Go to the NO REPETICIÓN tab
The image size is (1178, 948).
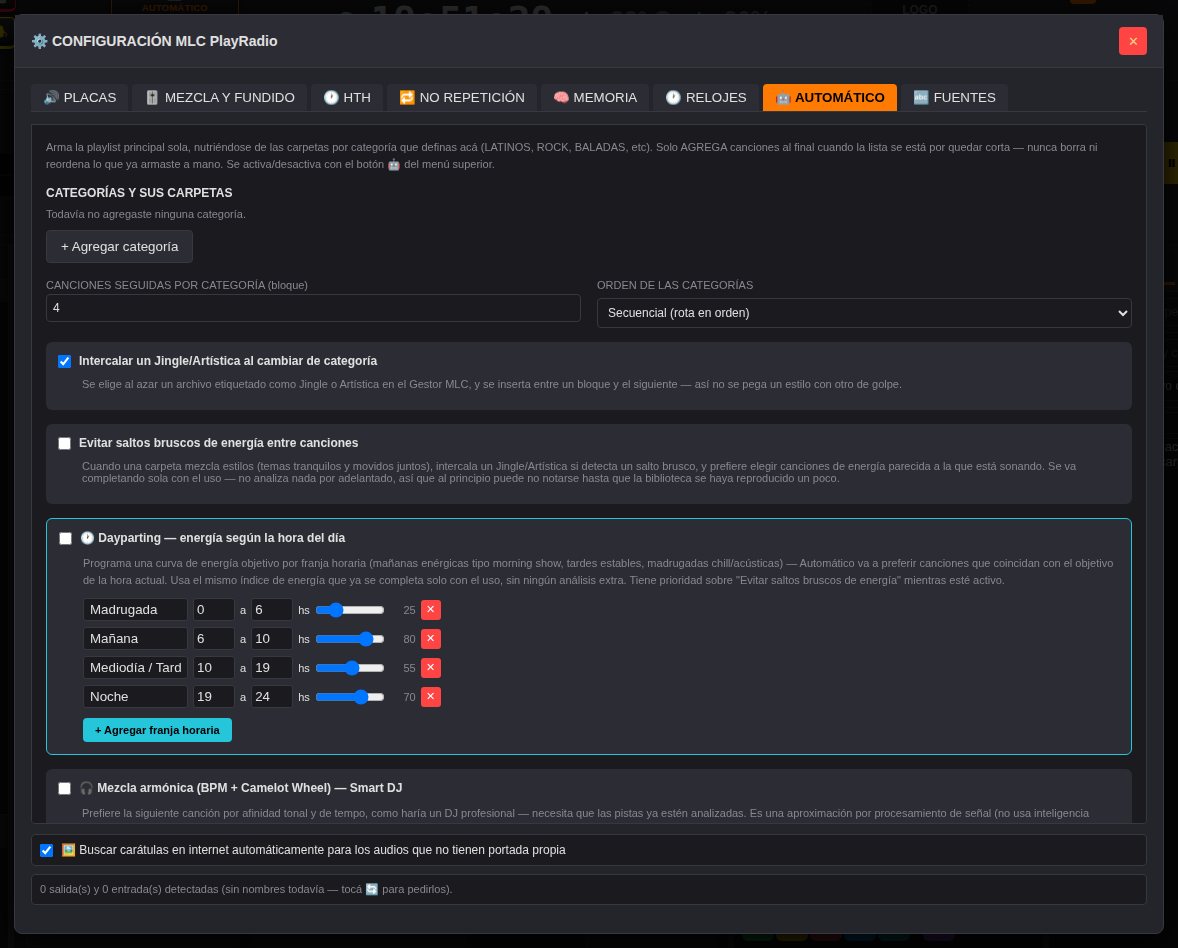(462, 98)
